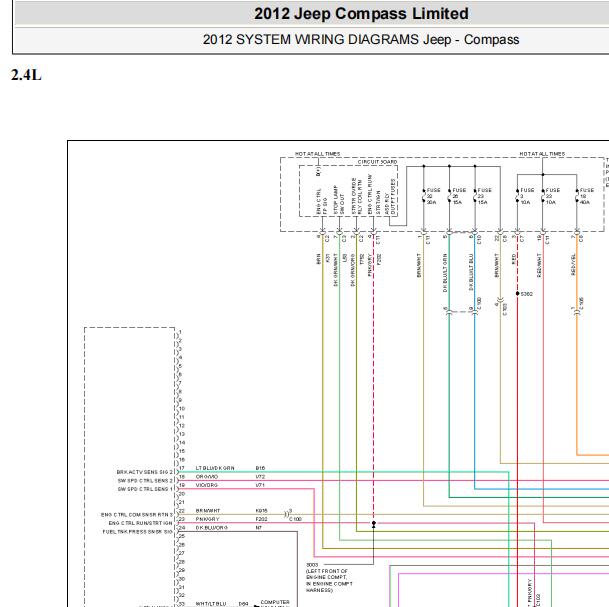The width and height of the screenshot is (609, 607).
Task: Click the vertical "RED/YEL" wire label
Action: click(573, 265)
